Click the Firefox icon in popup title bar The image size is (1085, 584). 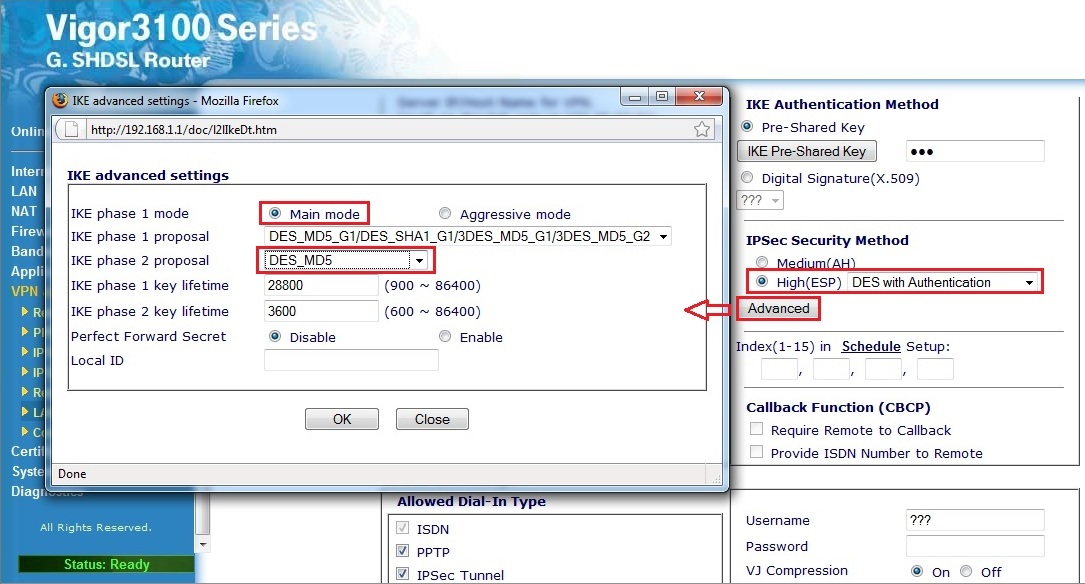(x=60, y=100)
